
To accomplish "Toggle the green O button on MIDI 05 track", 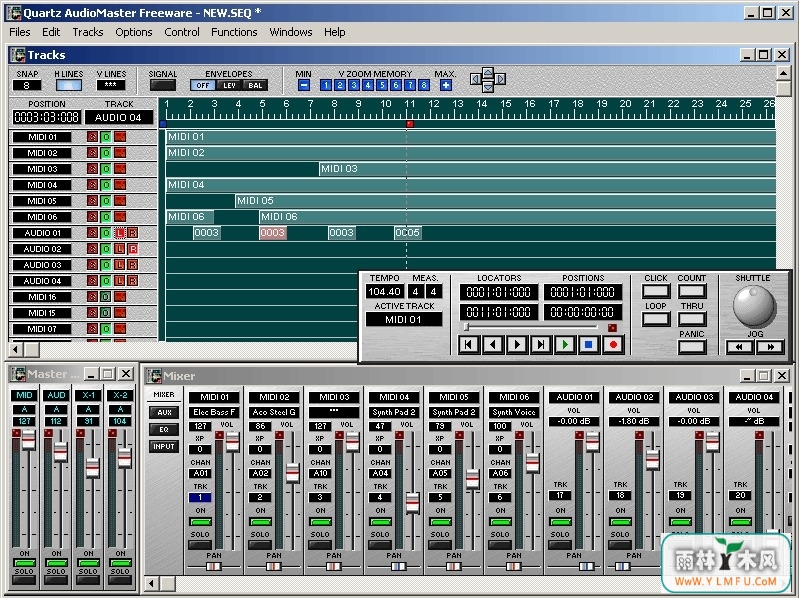I will tap(105, 201).
